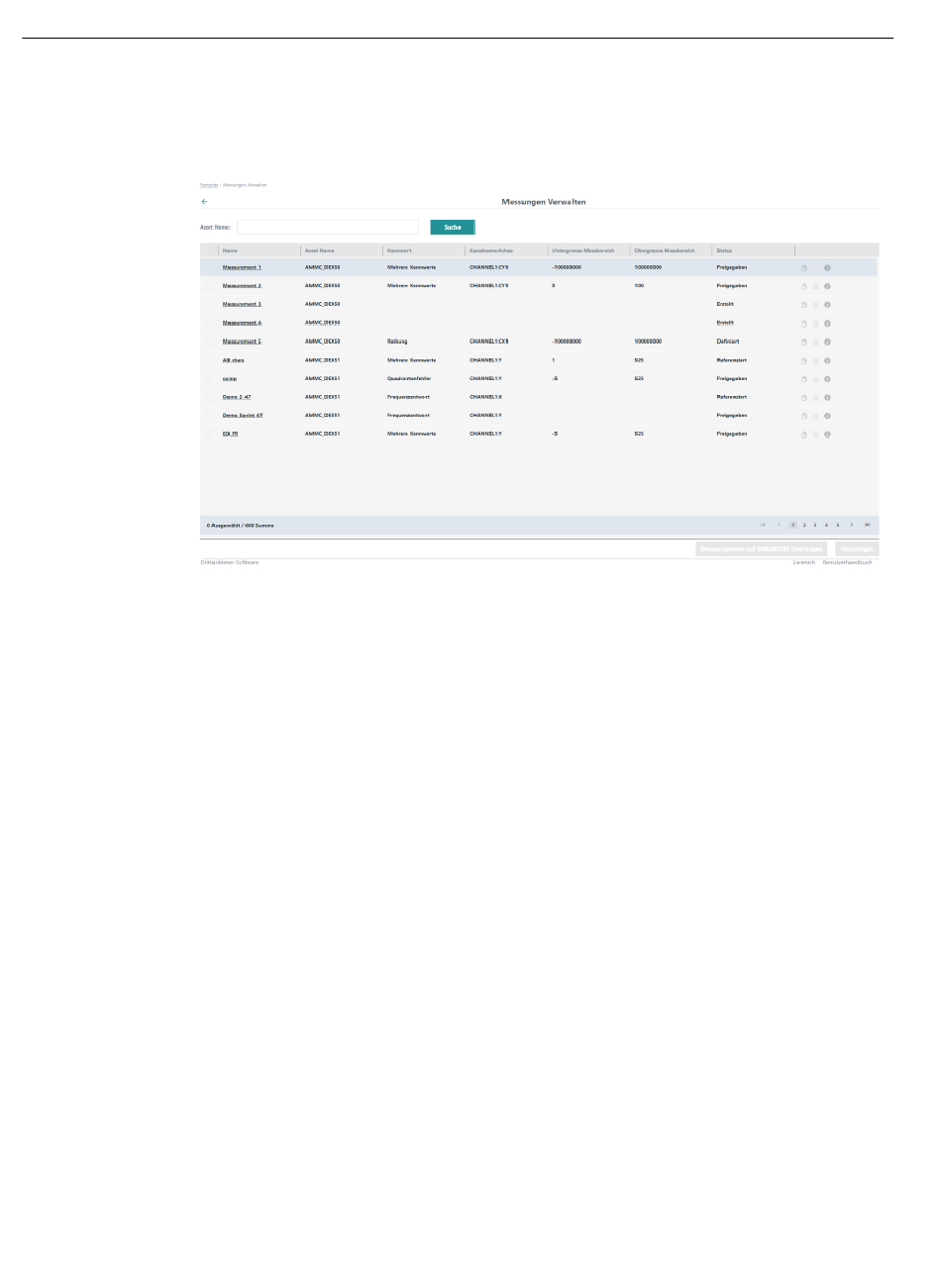Viewport: 941px width, 1288px height.
Task: Copy the EQI_FR measurement
Action: click(x=804, y=435)
